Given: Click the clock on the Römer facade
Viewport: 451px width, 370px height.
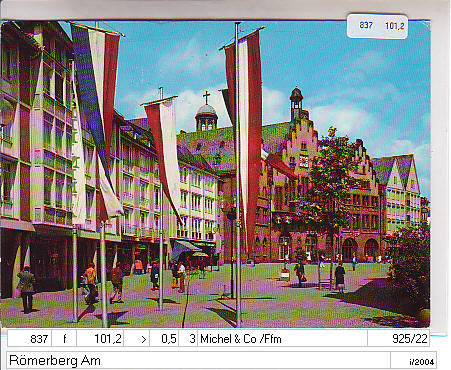Looking at the screenshot, I should (303, 161).
